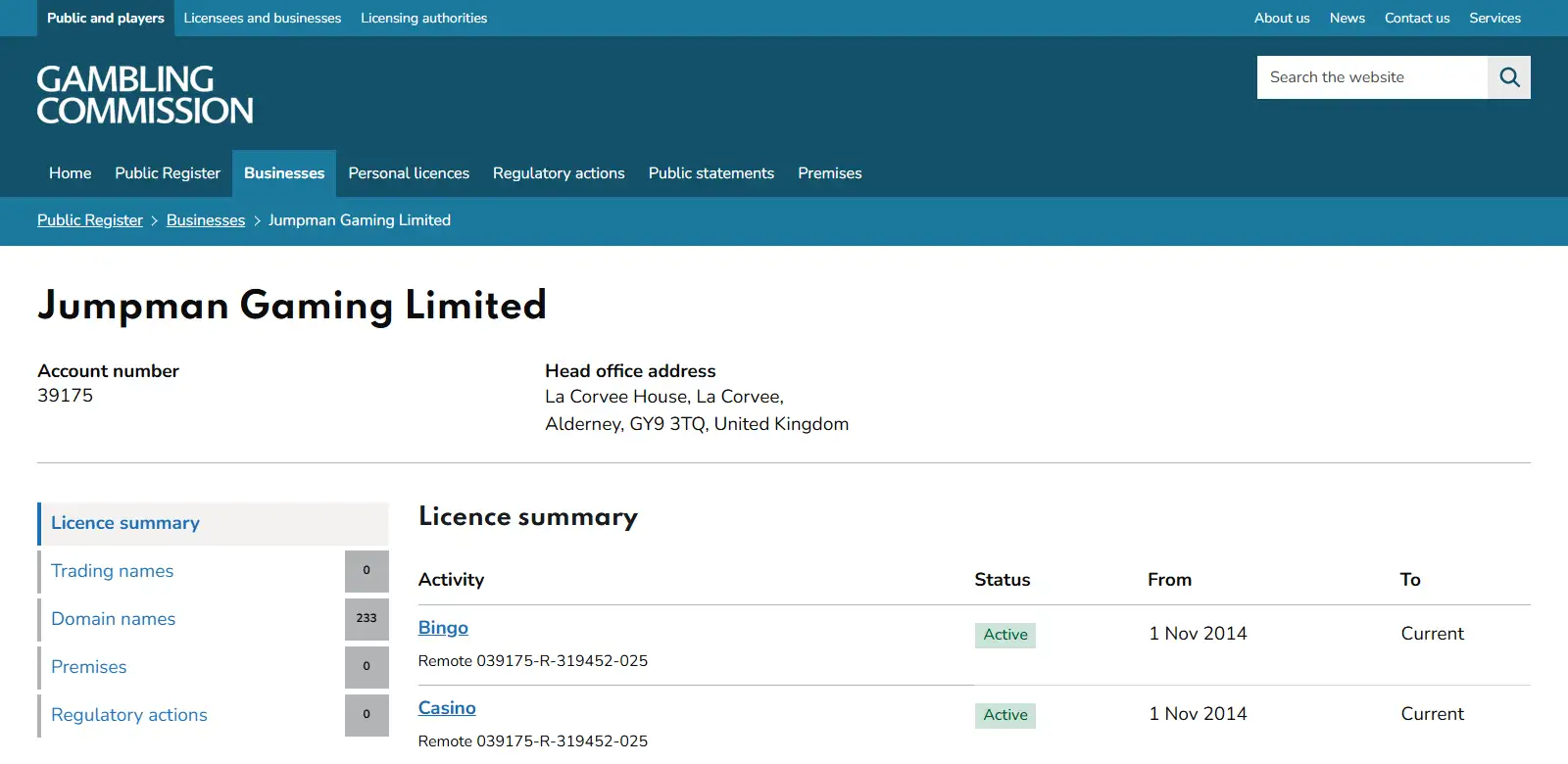This screenshot has width=1568, height=764.
Task: Focus the Search the website field
Action: (x=1372, y=77)
